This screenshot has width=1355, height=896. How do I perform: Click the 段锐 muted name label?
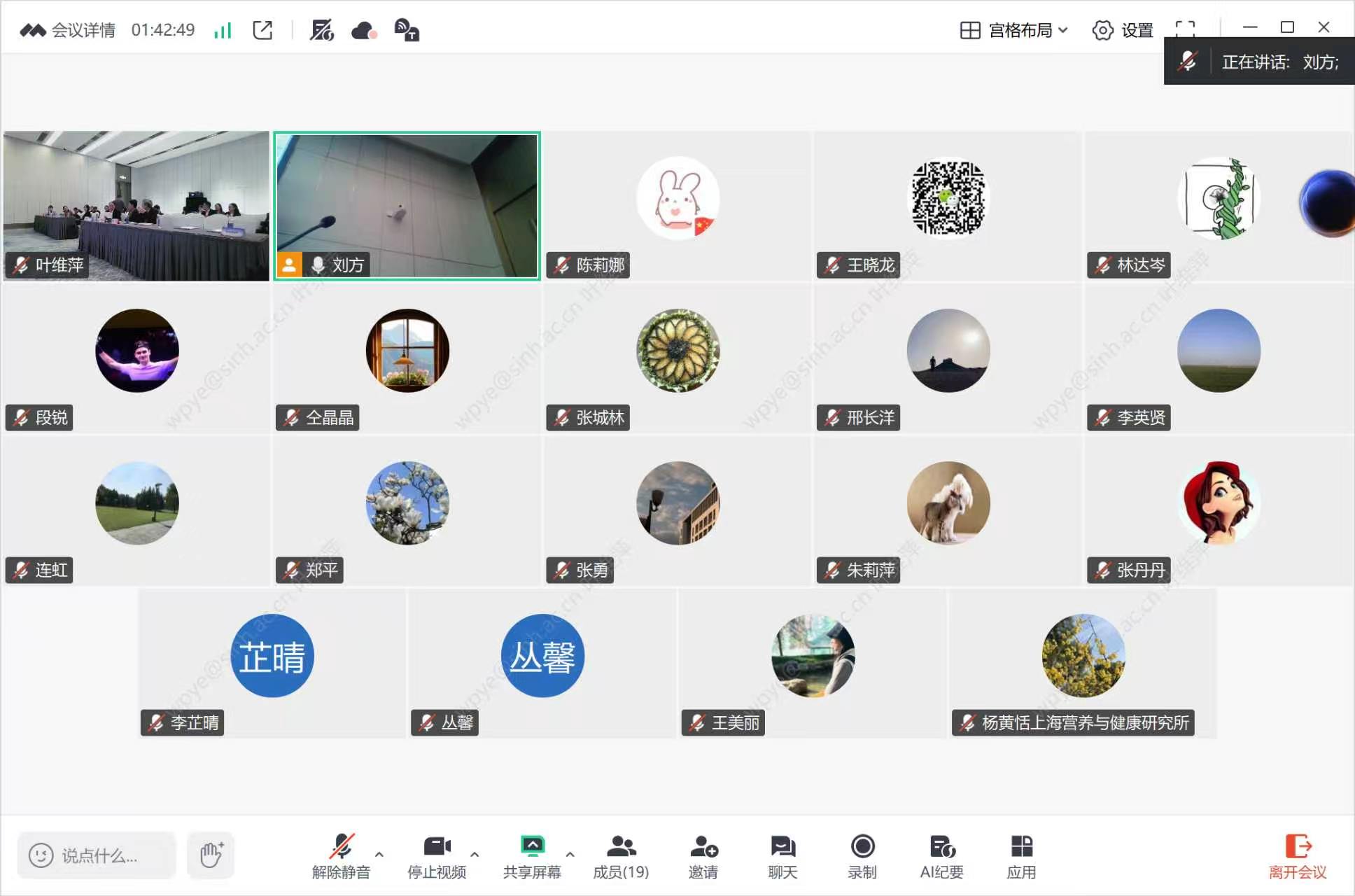40,417
